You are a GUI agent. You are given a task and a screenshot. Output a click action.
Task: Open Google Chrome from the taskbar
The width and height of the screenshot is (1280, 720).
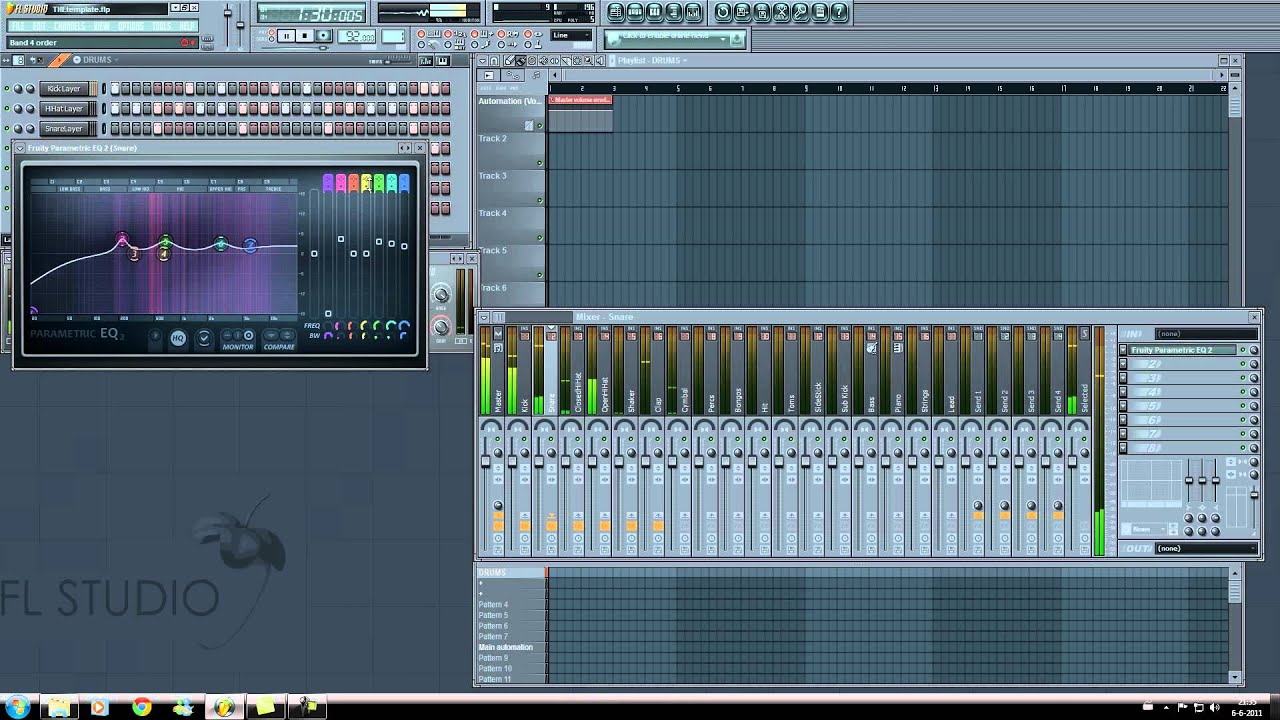tap(142, 707)
